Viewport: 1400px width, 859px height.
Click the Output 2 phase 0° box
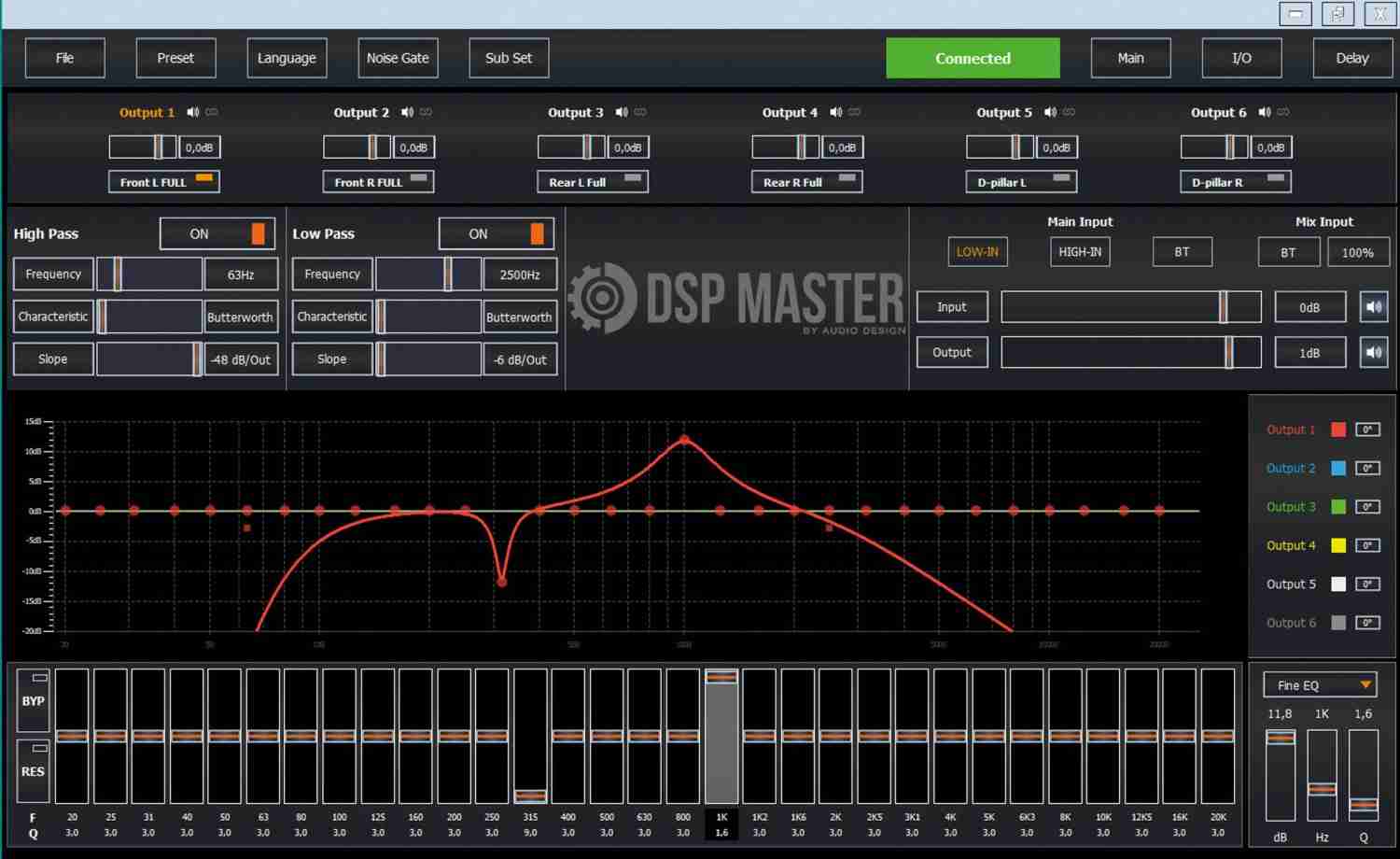(1367, 468)
